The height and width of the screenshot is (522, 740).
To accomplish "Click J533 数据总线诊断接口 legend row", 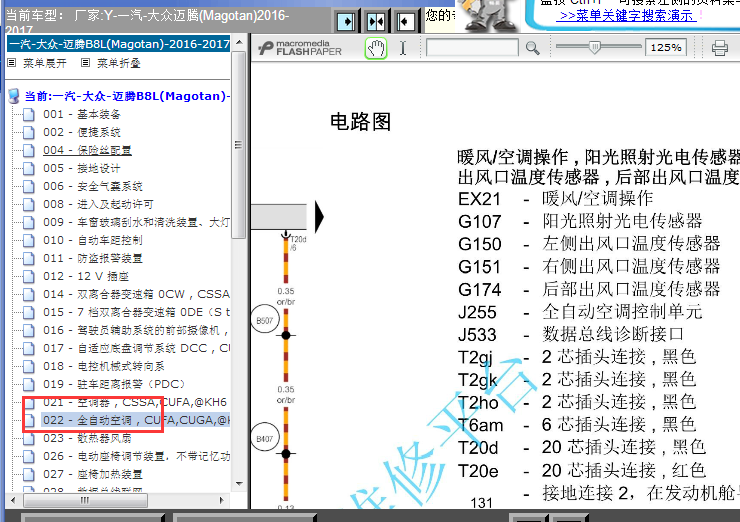I will click(x=571, y=335).
